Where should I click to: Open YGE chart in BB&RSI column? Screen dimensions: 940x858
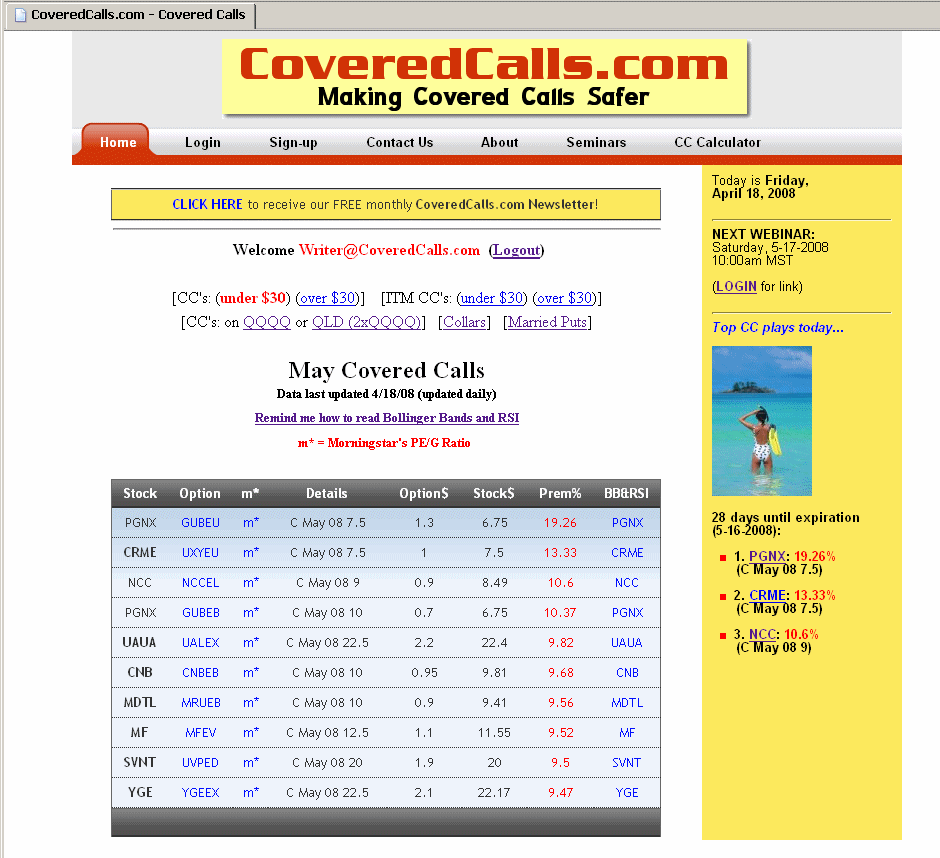[x=627, y=793]
